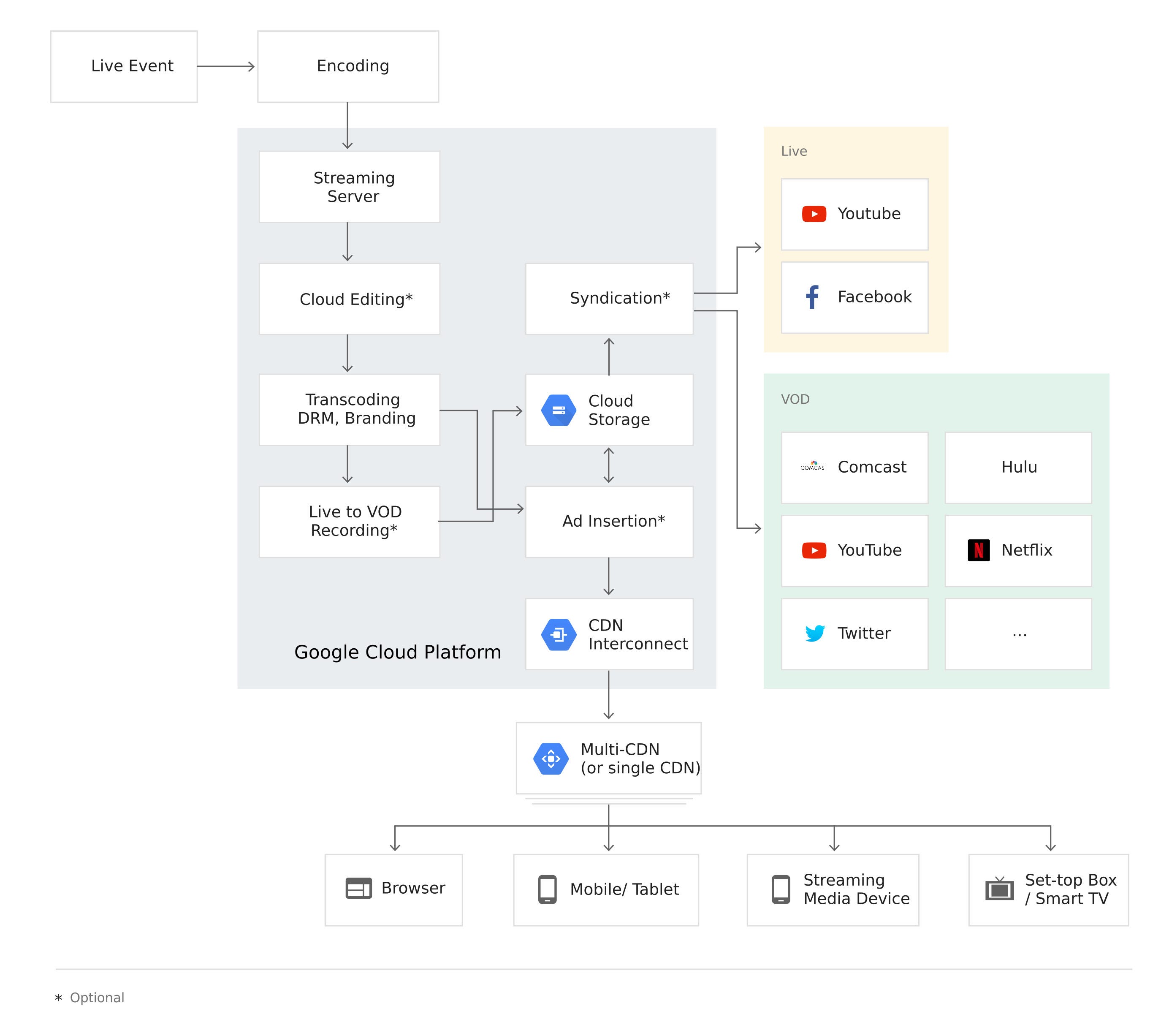Select the Transcoding DRM, Branding box
This screenshot has height=1036, width=1161.
tap(350, 409)
